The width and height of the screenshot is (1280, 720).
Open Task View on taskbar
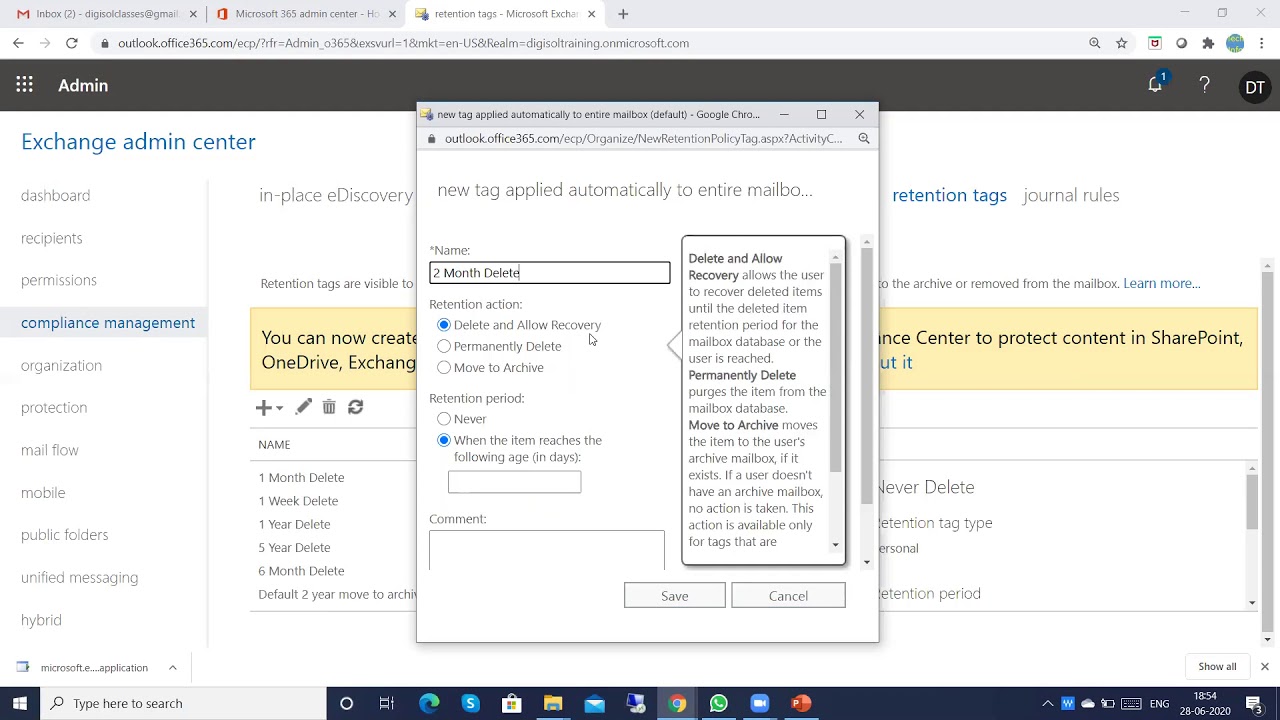387,703
